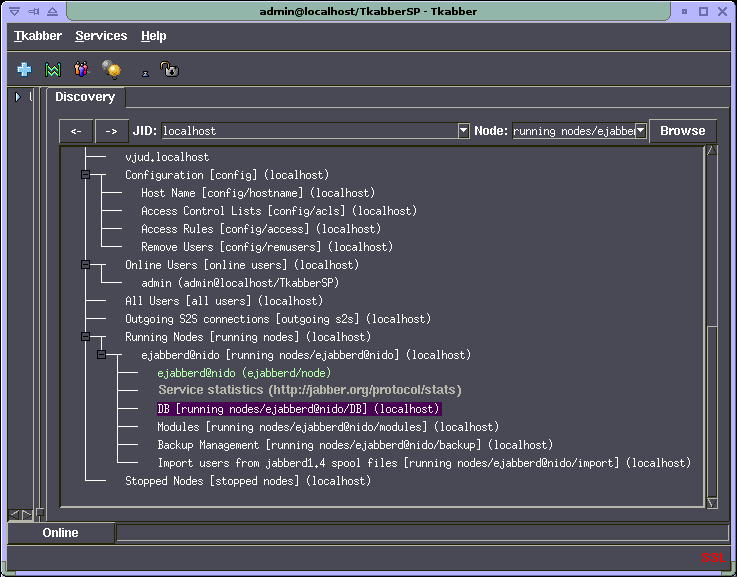
Task: Collapse the Running Nodes tree branch
Action: pos(85,337)
